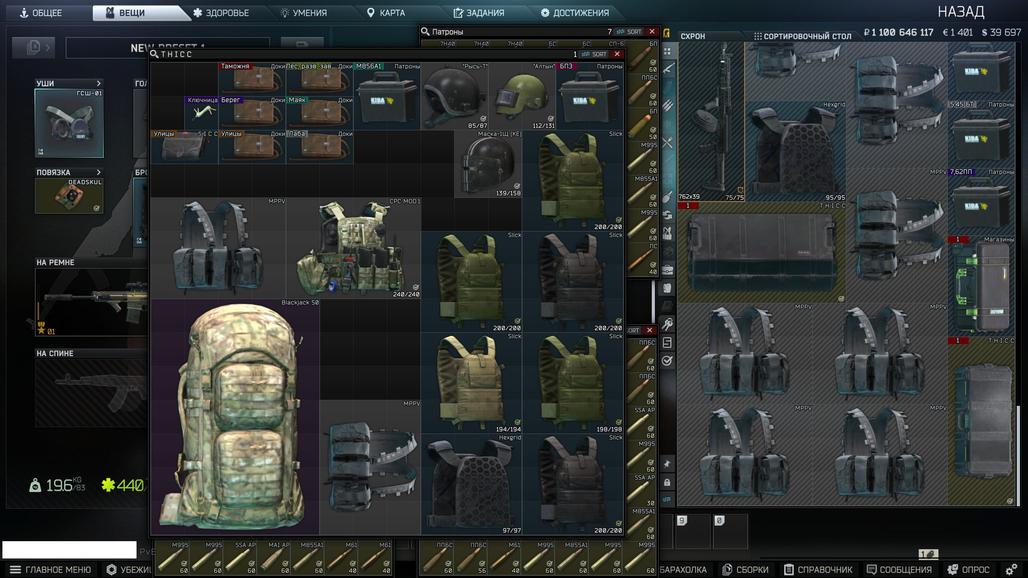Select the Ключница keytool item

coord(201,114)
